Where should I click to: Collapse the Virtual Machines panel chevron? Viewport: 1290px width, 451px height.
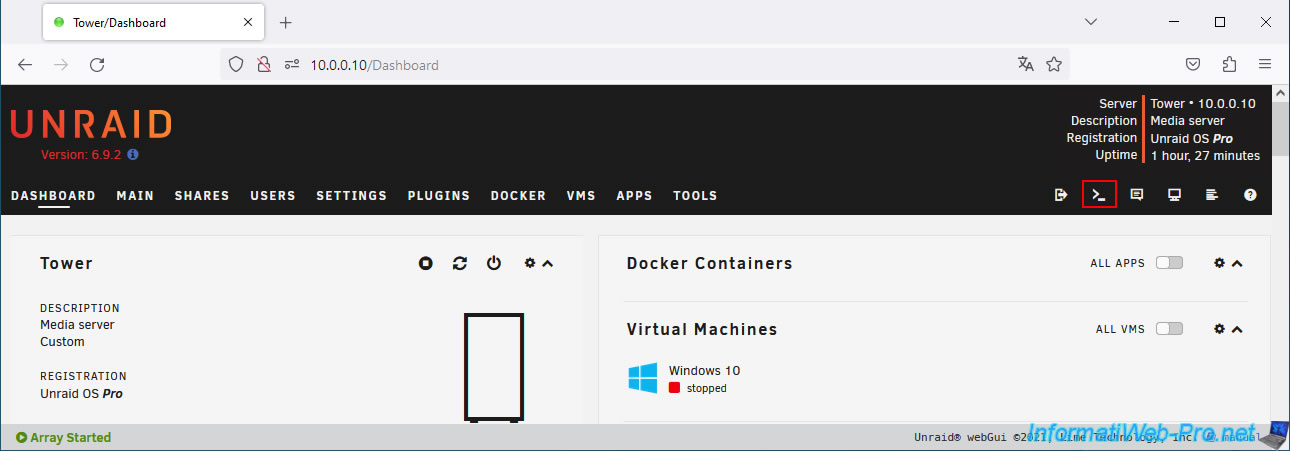(x=1237, y=329)
